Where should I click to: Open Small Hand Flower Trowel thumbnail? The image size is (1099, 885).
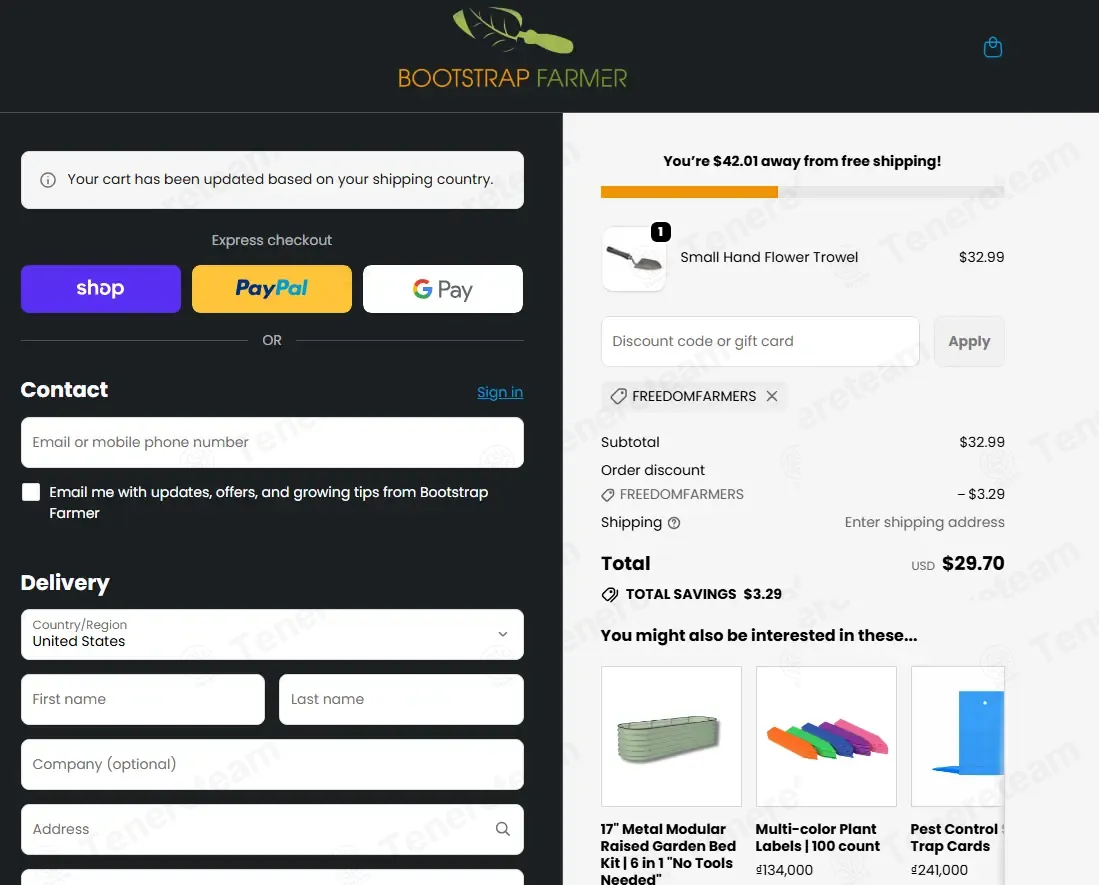[634, 259]
